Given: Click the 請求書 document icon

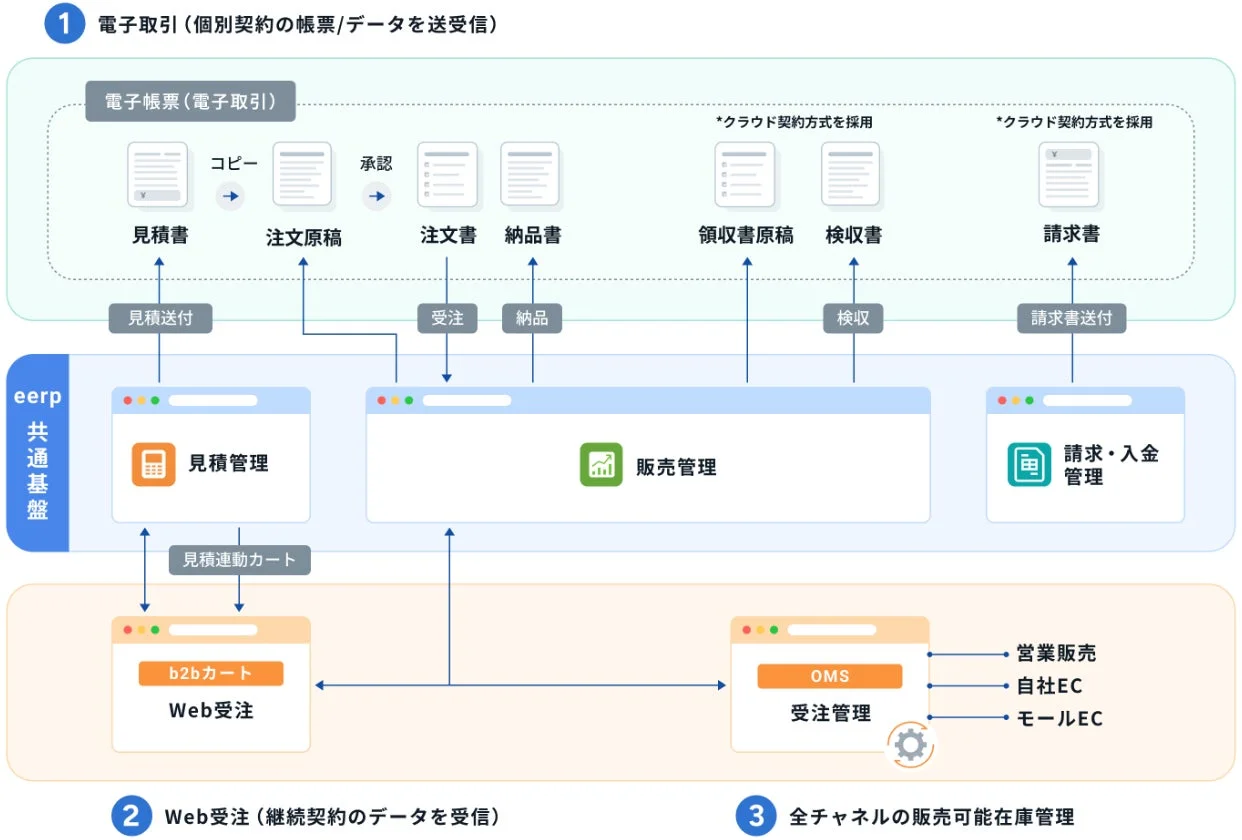Looking at the screenshot, I should [1070, 175].
